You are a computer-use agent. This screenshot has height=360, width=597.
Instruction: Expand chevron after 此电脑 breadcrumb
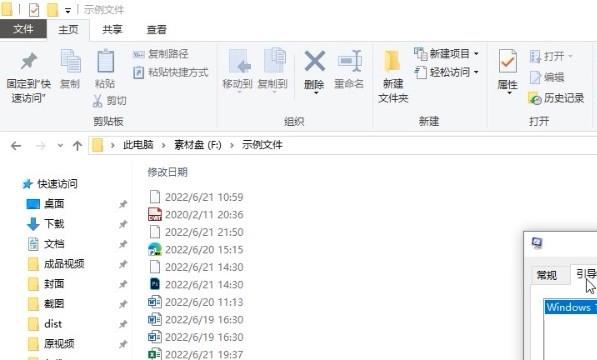[x=164, y=145]
